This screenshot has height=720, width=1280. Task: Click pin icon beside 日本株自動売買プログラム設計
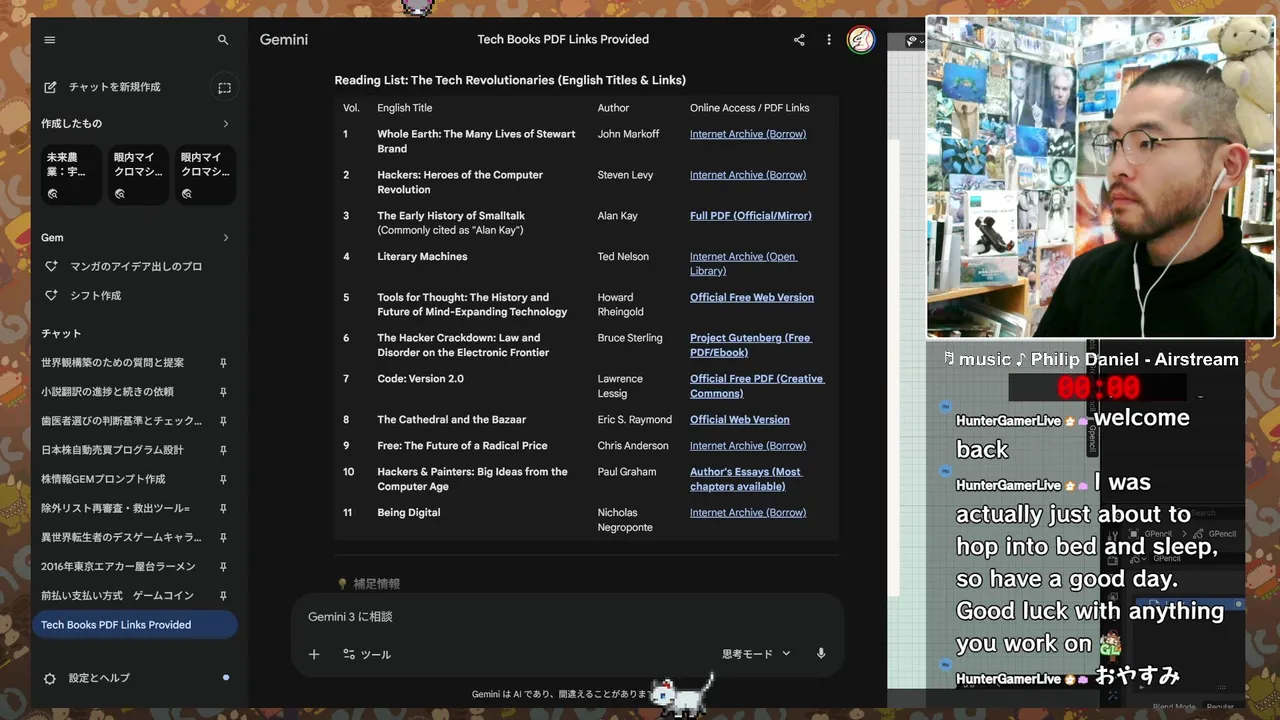223,450
